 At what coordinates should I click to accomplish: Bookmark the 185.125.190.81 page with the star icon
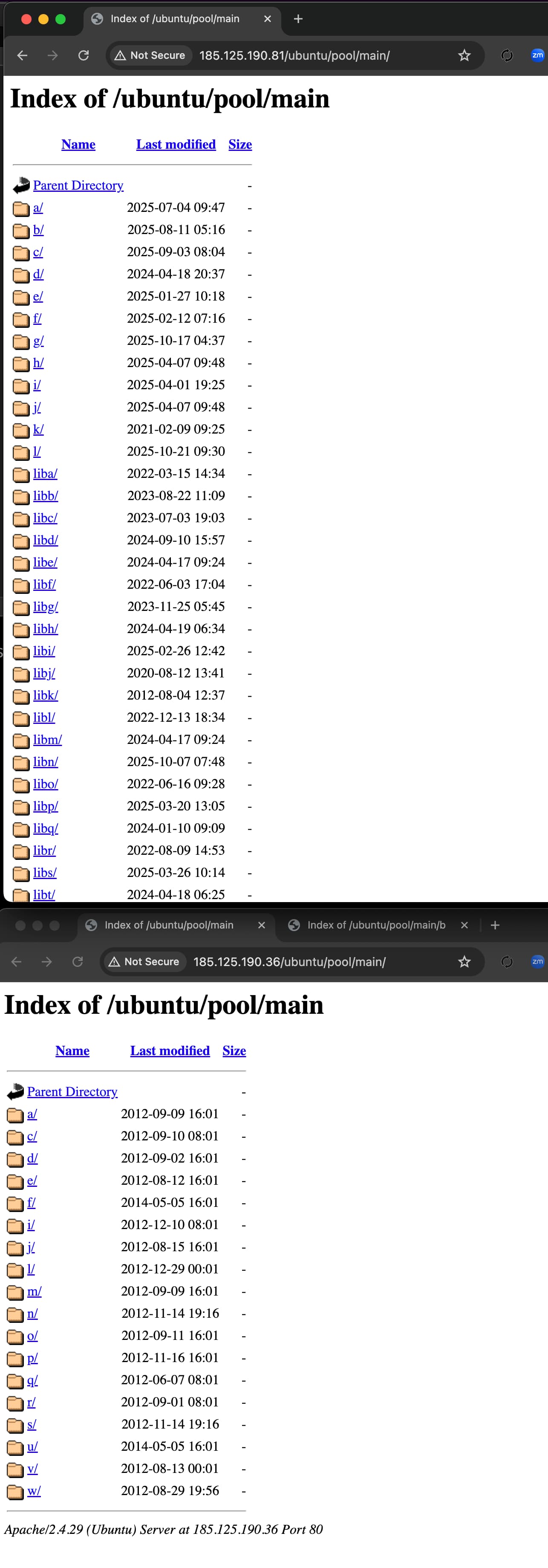pos(464,55)
